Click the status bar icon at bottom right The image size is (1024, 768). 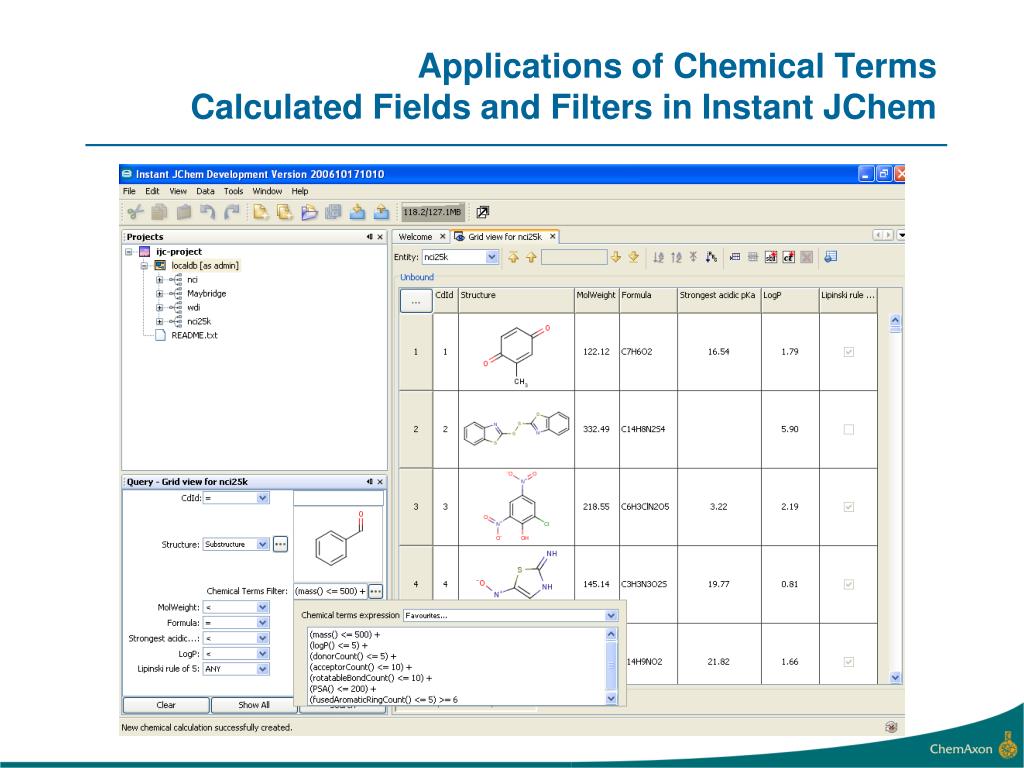tap(891, 727)
